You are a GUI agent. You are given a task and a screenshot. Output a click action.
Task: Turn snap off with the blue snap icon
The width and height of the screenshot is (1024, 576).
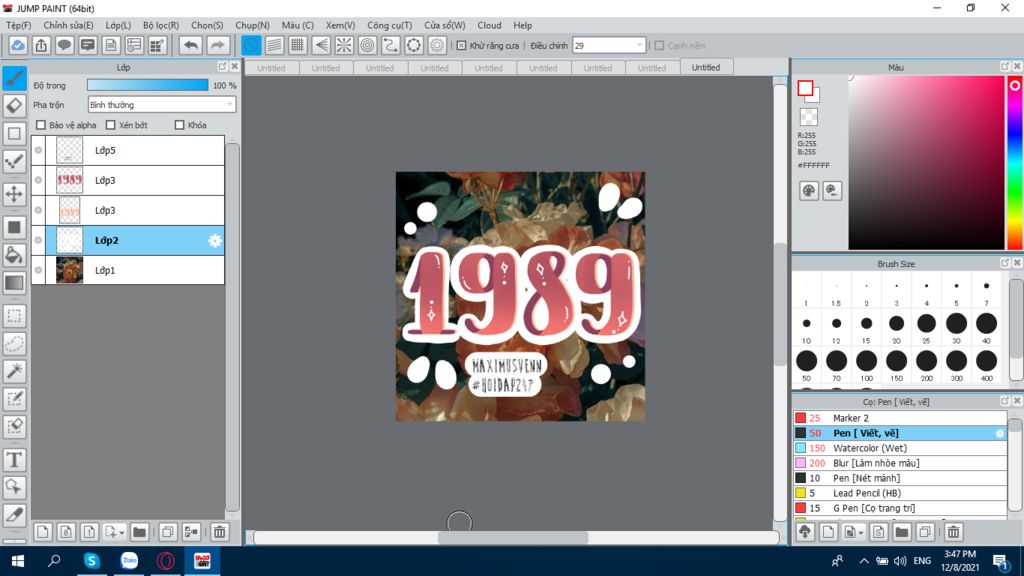tap(251, 45)
